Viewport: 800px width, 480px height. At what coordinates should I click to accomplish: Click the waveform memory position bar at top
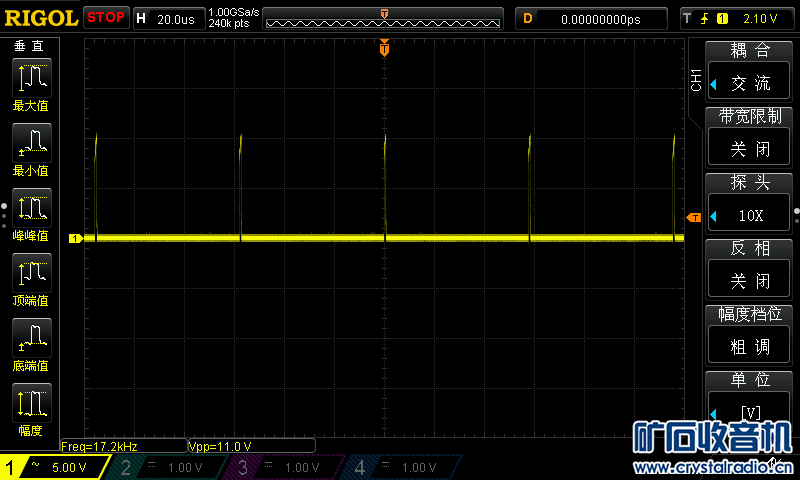click(x=385, y=20)
